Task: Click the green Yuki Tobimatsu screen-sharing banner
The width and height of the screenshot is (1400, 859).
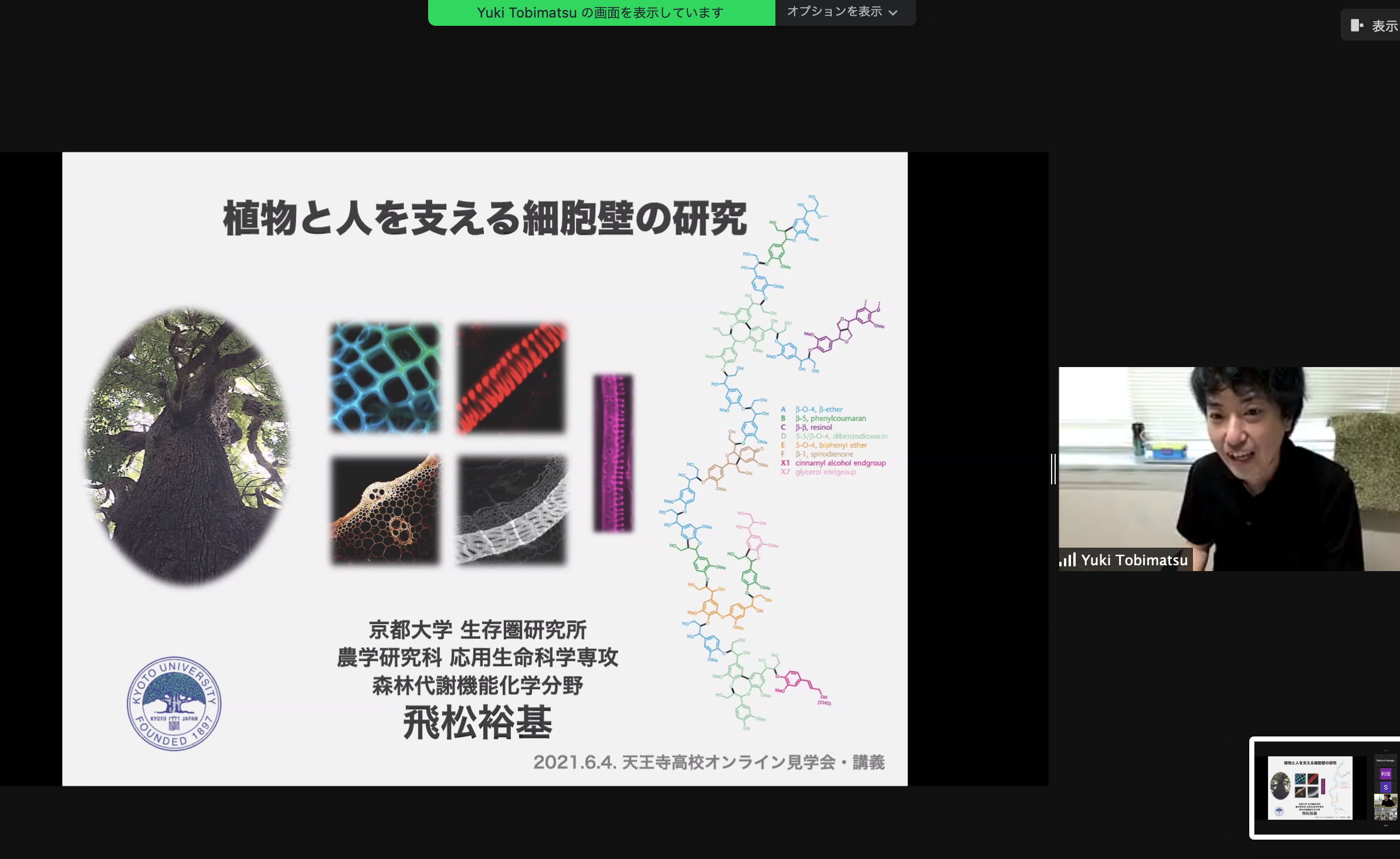Action: (602, 12)
